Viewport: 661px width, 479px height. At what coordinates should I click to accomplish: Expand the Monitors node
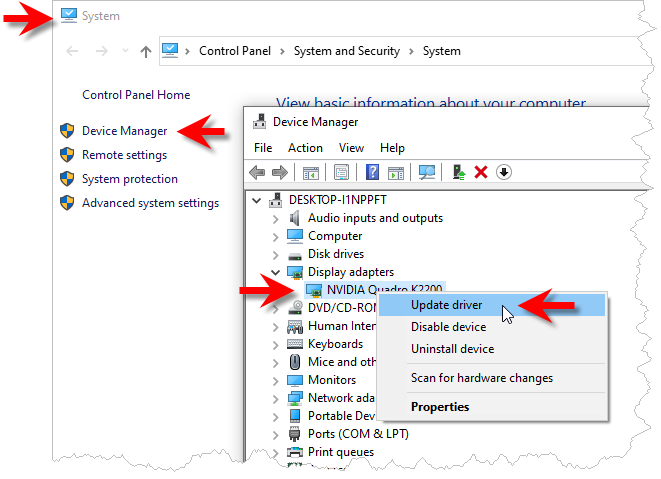275,381
